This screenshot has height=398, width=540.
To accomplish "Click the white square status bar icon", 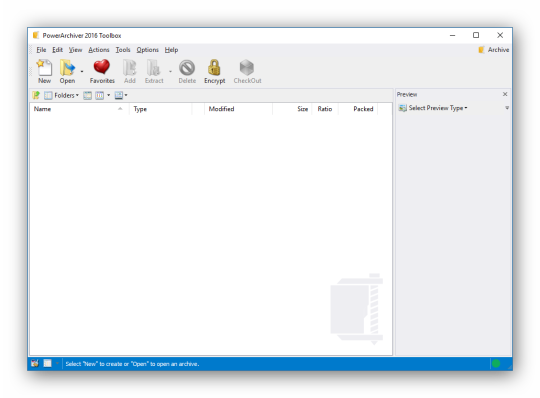I will coord(48,364).
